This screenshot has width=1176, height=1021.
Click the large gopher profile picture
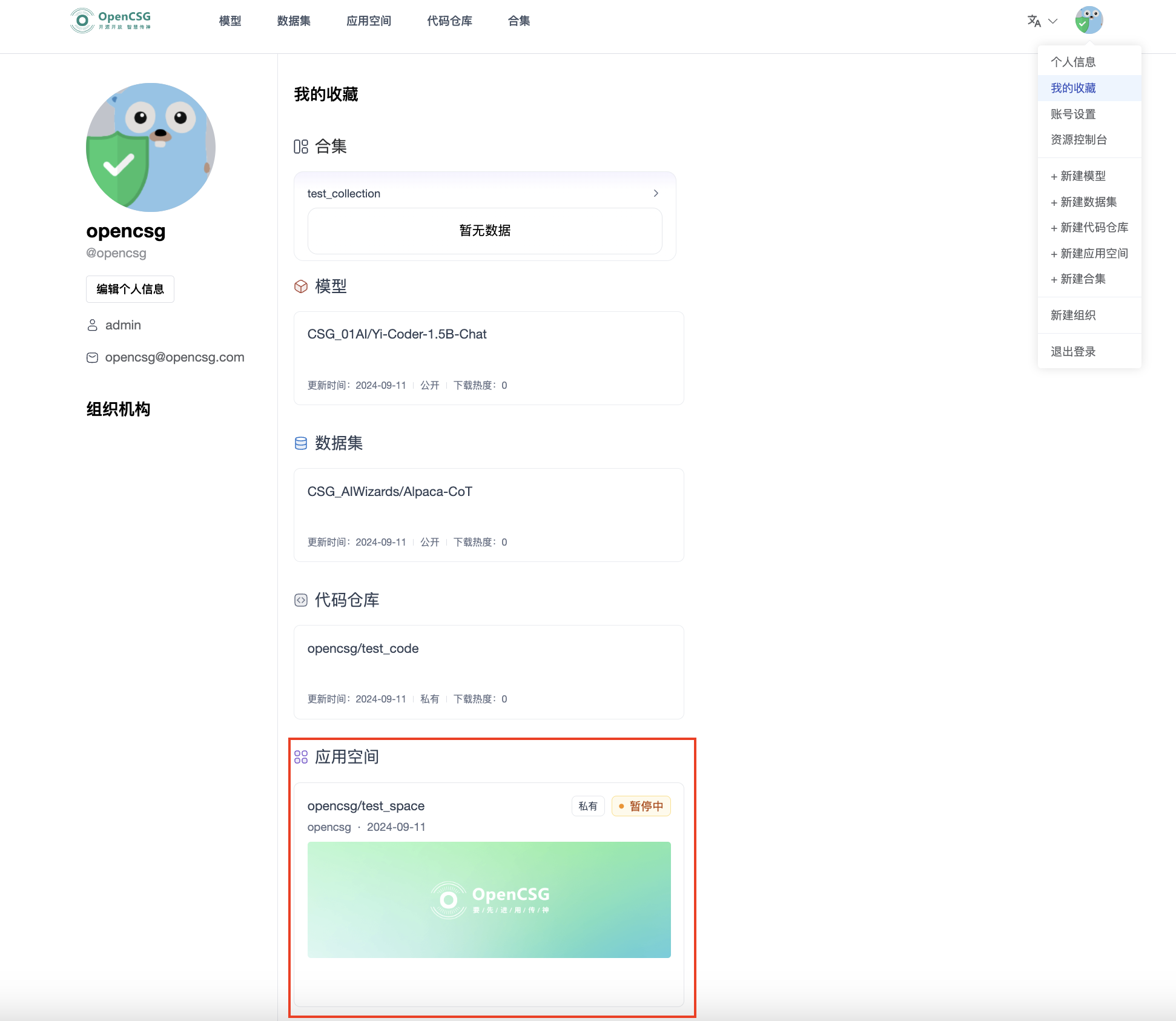click(151, 147)
